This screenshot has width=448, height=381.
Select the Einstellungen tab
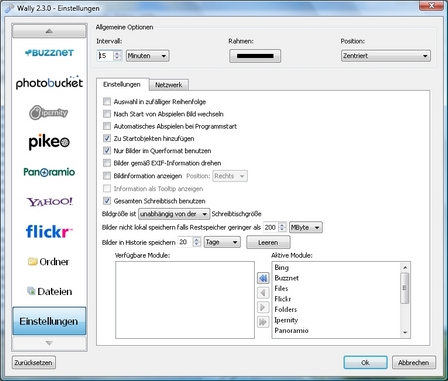click(x=122, y=84)
